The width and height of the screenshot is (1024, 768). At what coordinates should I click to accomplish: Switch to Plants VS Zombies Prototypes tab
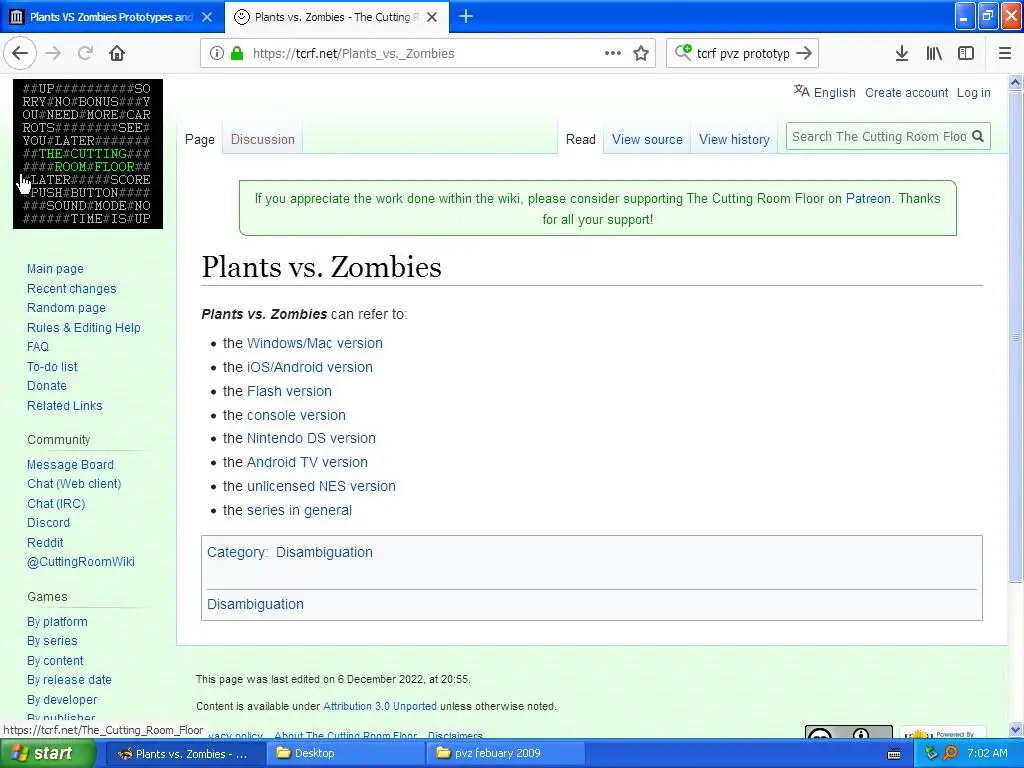click(112, 17)
